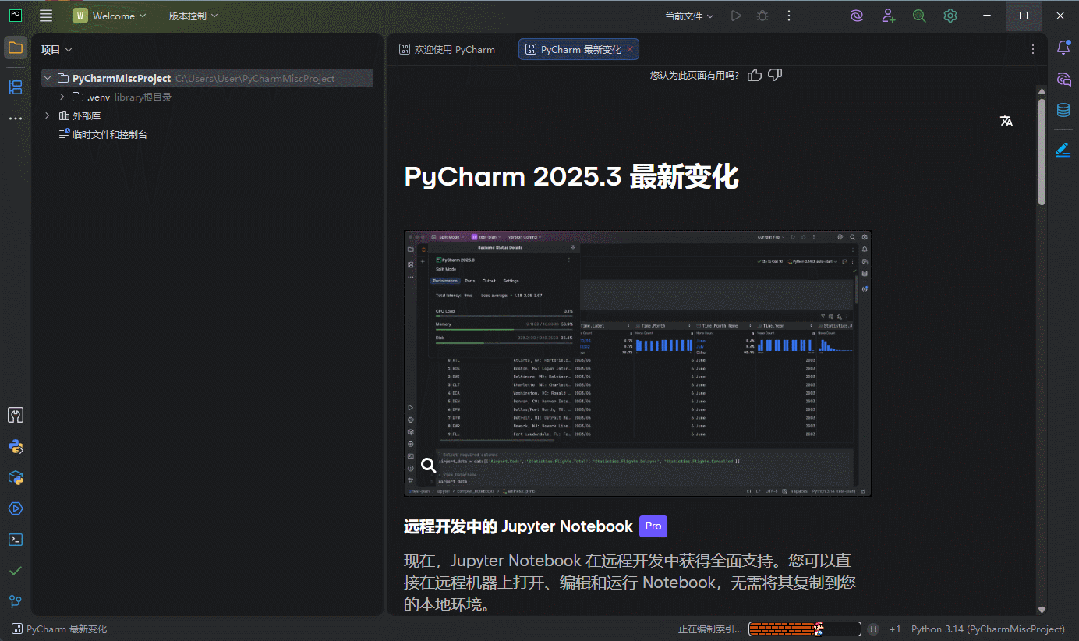The width and height of the screenshot is (1079, 641).
Task: Open editor tab options menu
Action: pos(1032,49)
